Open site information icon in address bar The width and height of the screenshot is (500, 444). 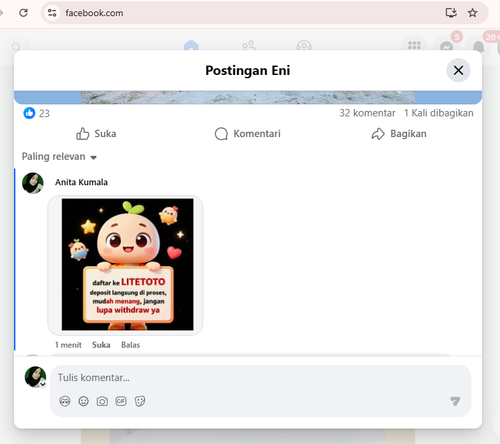[52, 13]
